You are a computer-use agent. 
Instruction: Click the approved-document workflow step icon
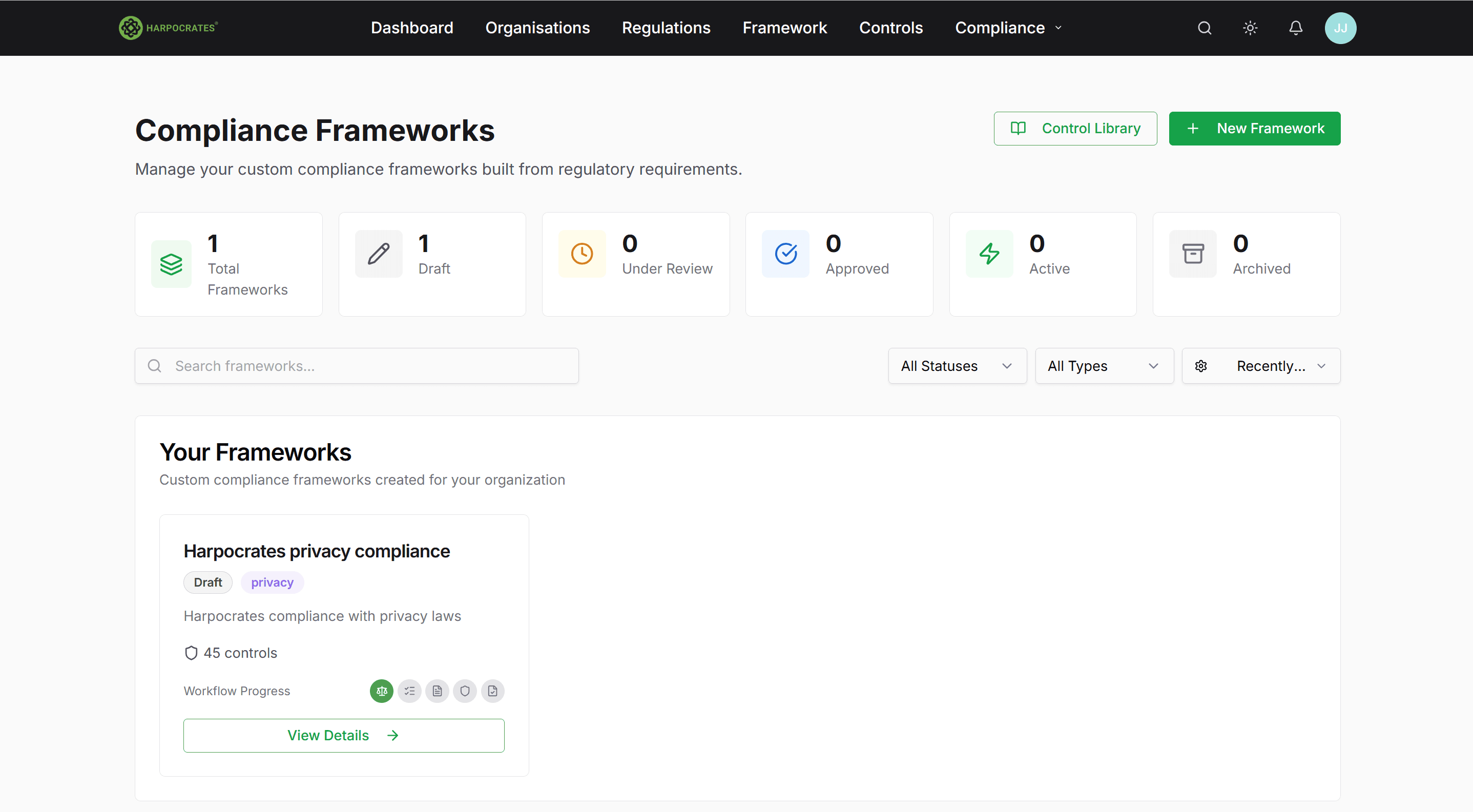pos(493,691)
